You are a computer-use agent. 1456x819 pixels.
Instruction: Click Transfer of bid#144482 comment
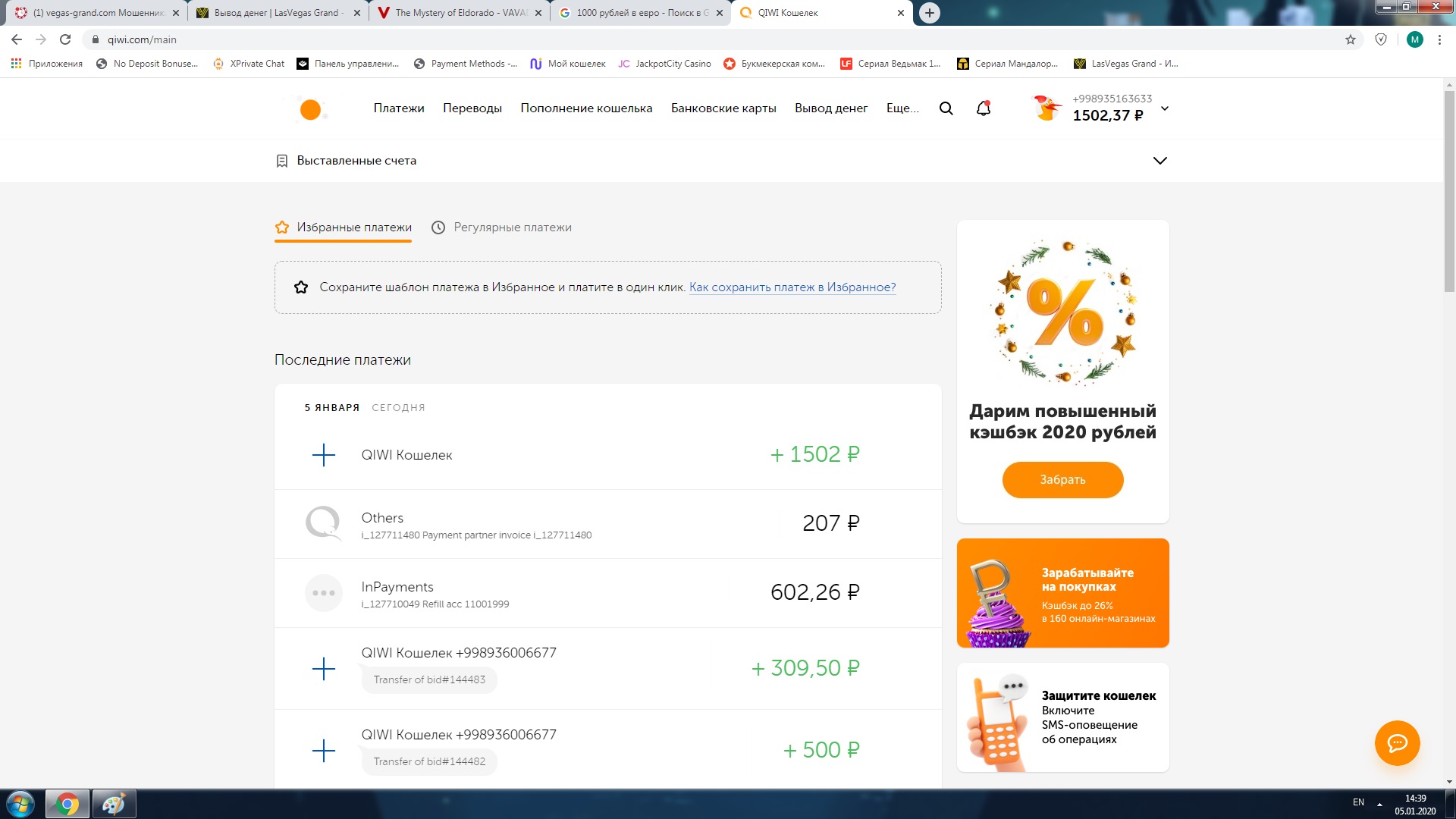(x=429, y=762)
